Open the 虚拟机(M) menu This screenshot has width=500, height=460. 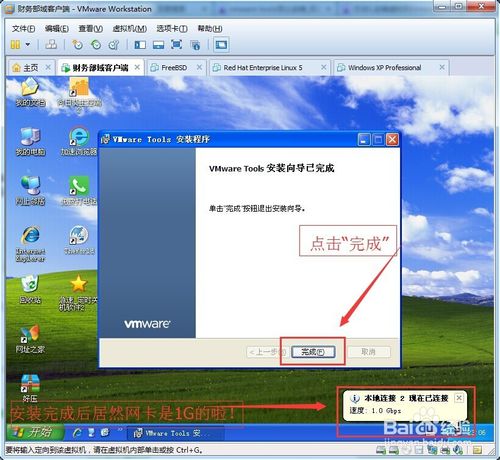coord(129,29)
